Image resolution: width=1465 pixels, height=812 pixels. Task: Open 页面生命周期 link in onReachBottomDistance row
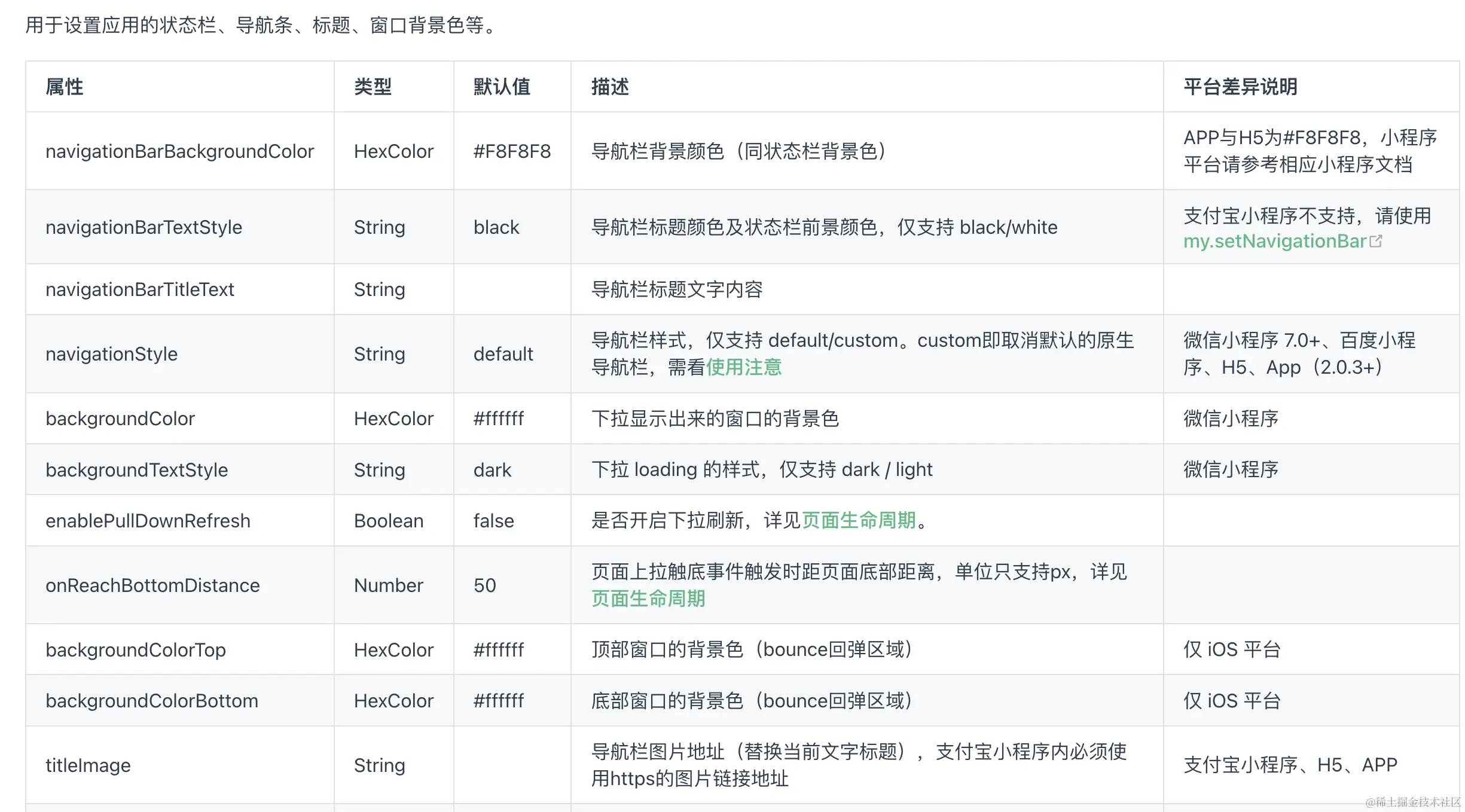648,599
